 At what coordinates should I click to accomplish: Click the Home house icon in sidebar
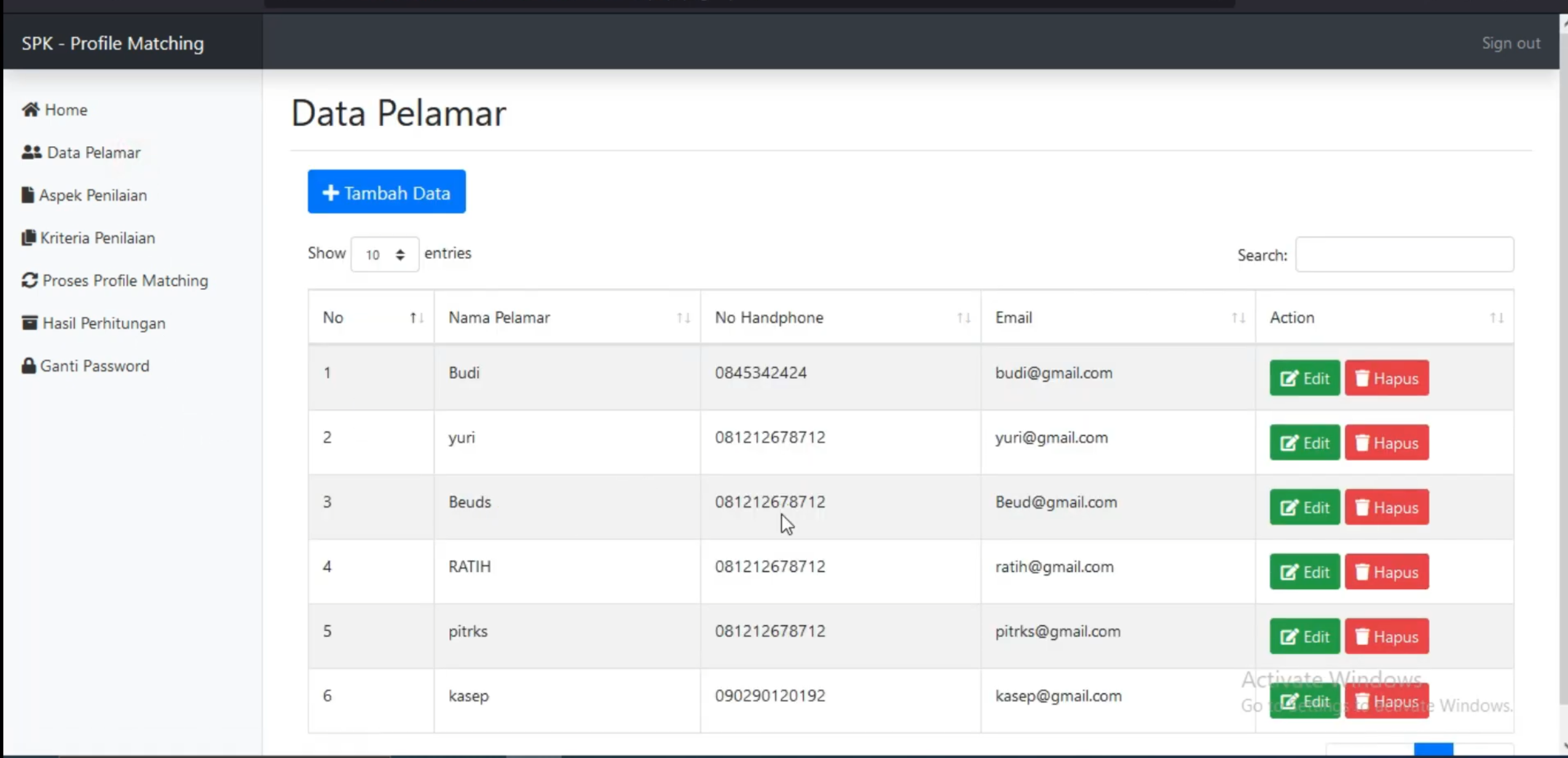[31, 109]
